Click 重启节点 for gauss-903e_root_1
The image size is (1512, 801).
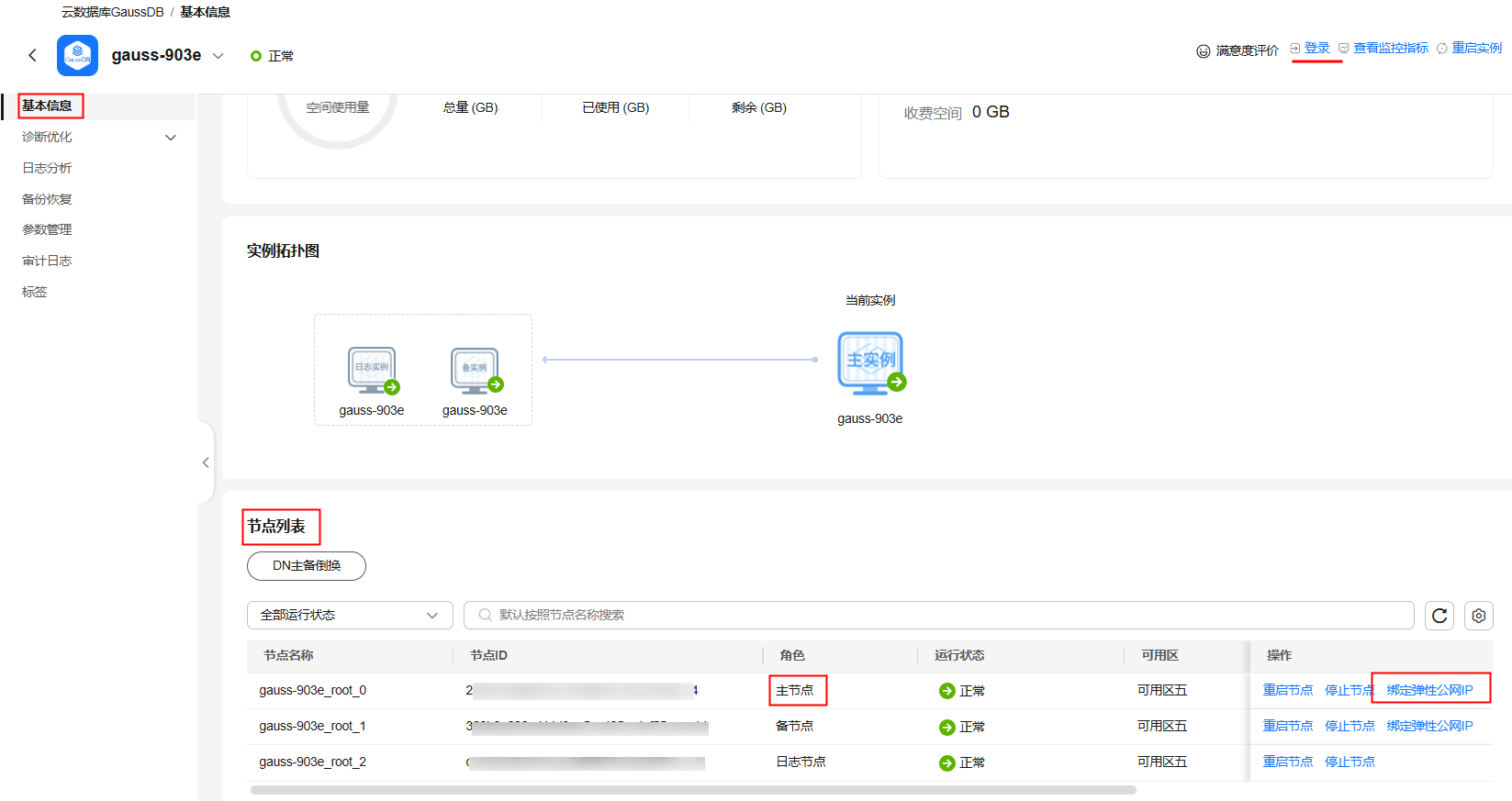click(x=1288, y=726)
